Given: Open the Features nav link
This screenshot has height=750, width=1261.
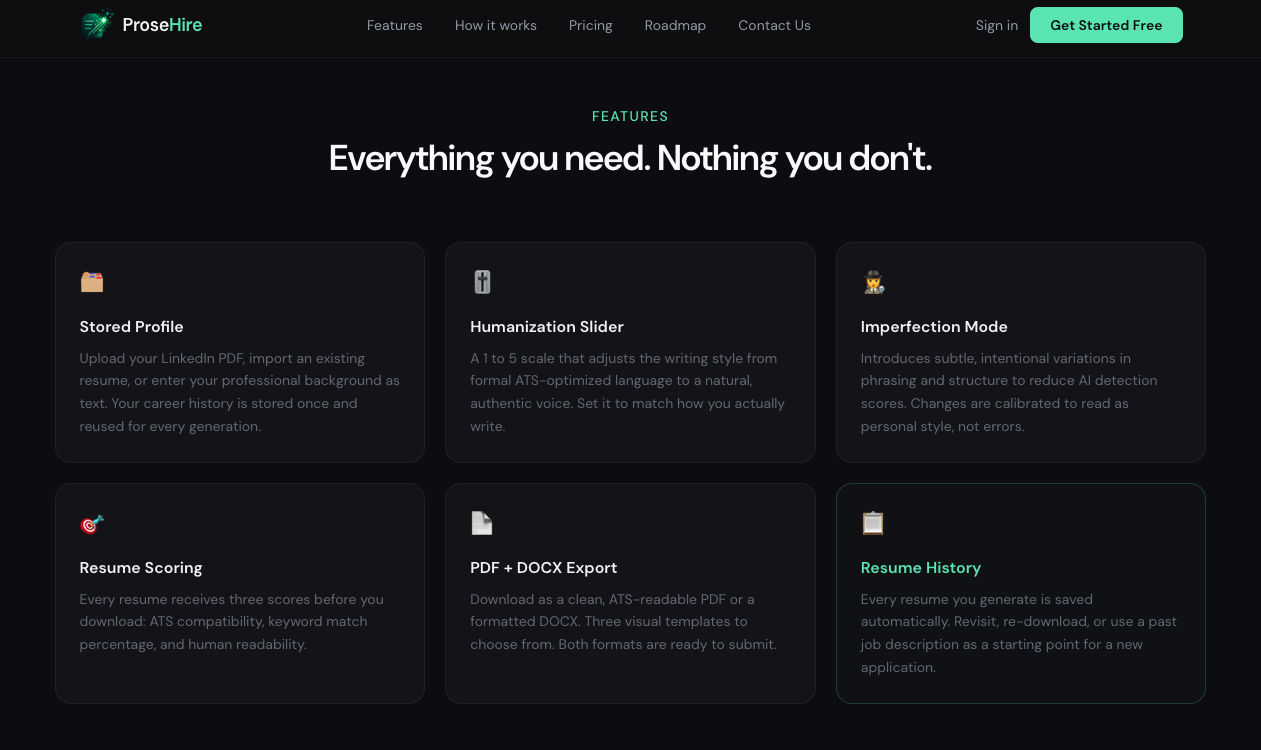Looking at the screenshot, I should [x=395, y=25].
